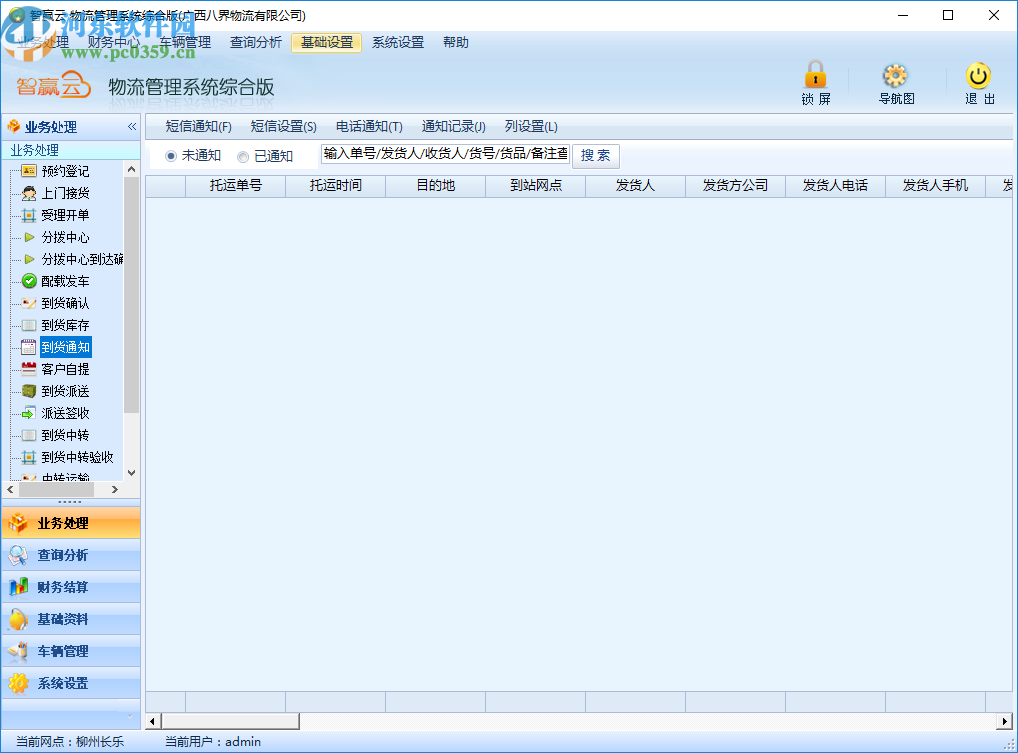The width and height of the screenshot is (1018, 753).
Task: Open 短信设置(S)
Action: pos(284,127)
